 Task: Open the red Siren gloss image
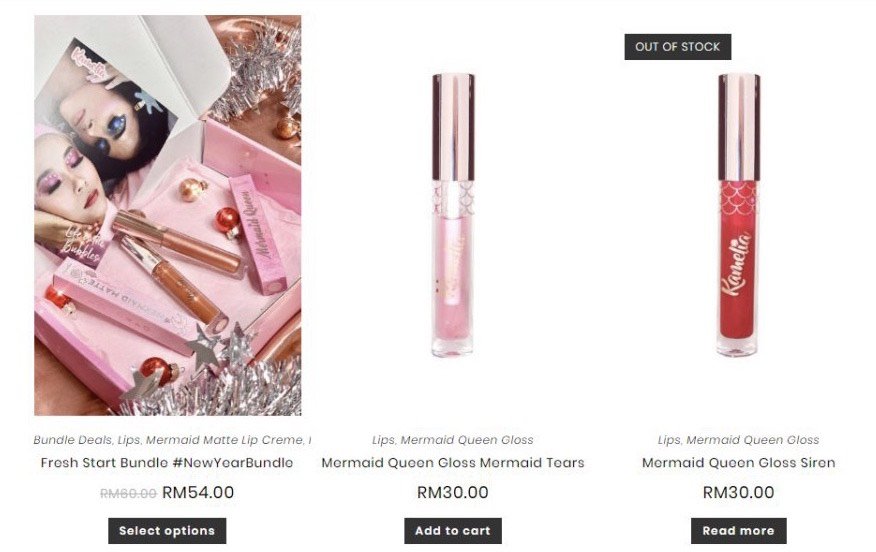coord(739,215)
